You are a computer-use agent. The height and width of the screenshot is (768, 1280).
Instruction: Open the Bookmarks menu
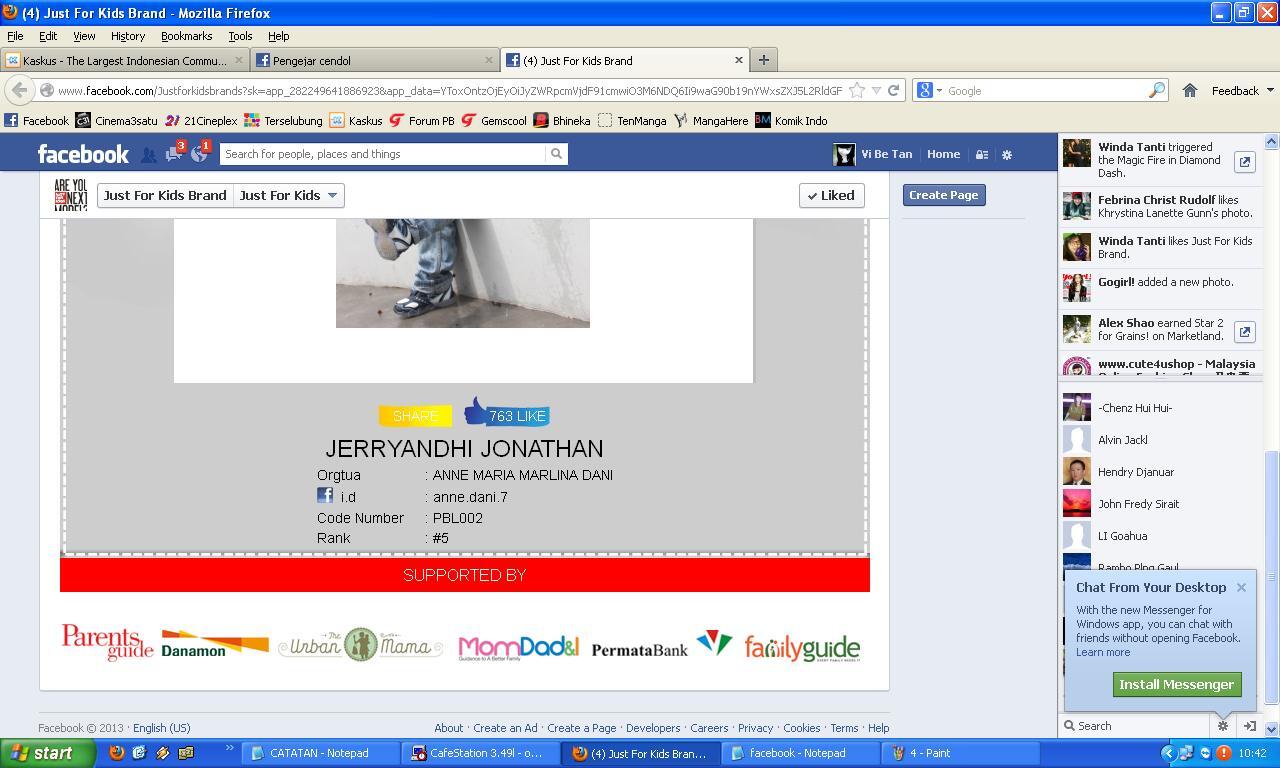(186, 36)
